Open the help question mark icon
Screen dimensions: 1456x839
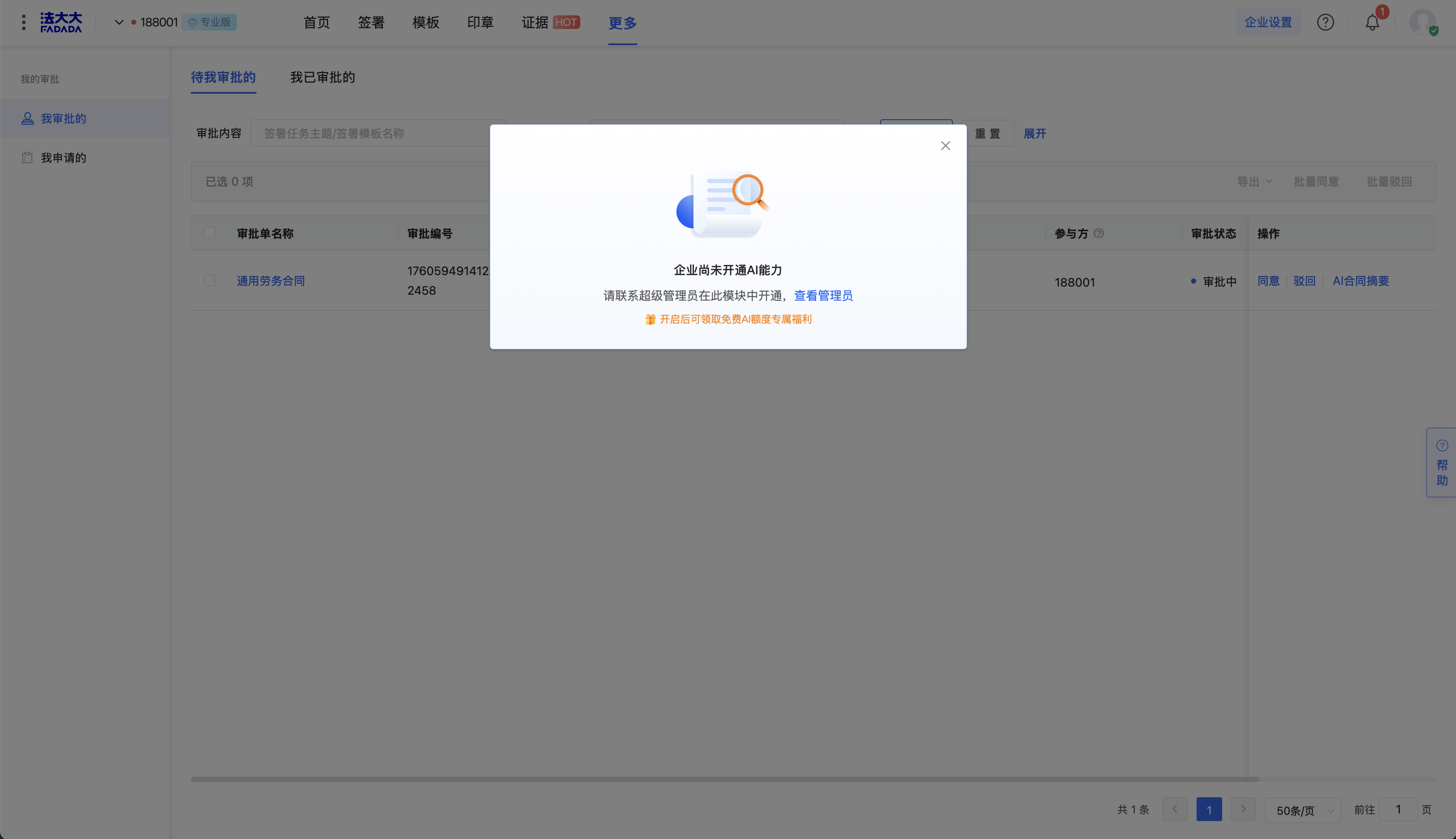1325,23
